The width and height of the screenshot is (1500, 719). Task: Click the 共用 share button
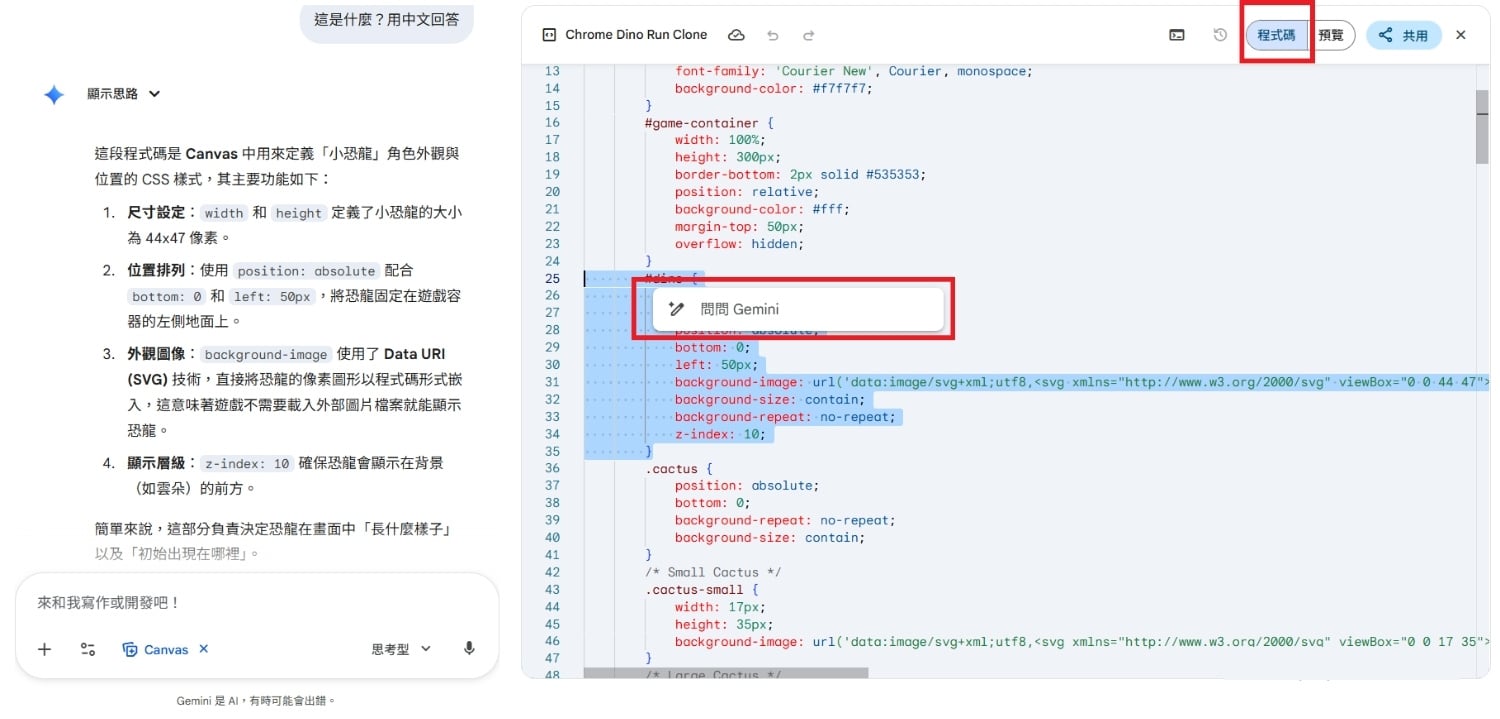(1404, 35)
